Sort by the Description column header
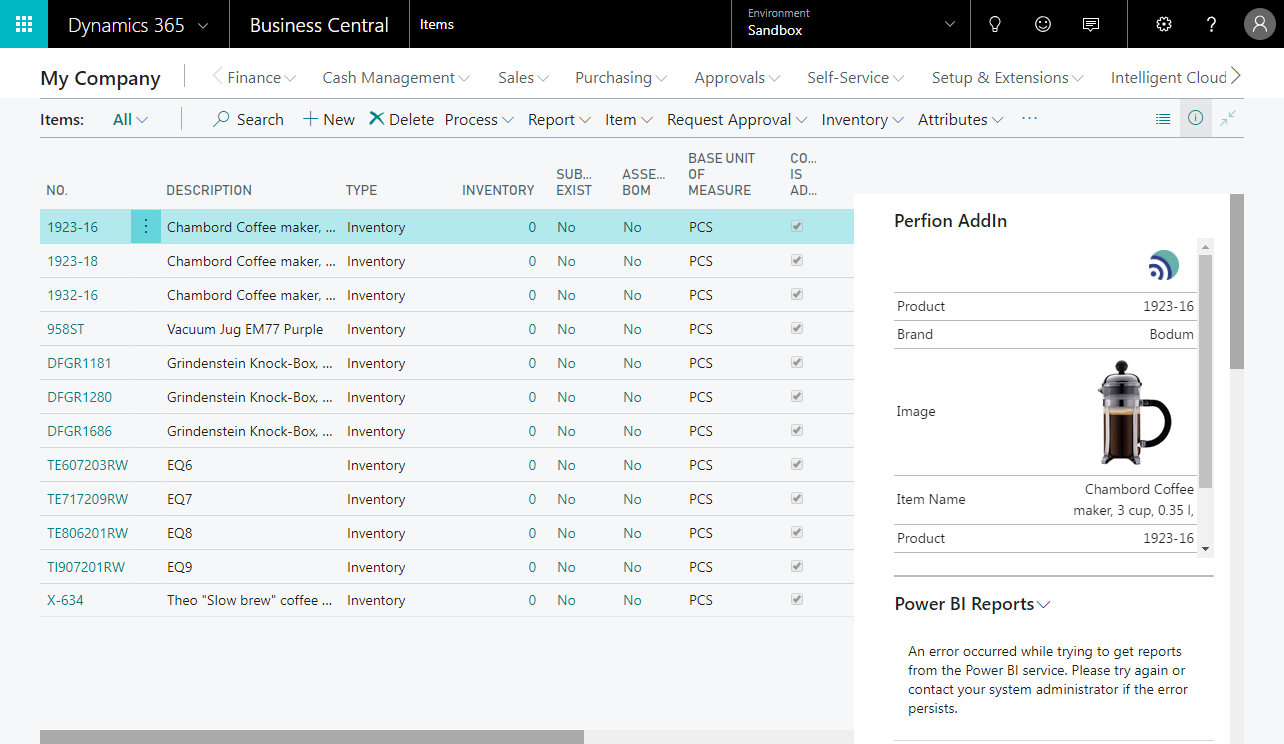The image size is (1284, 744). (x=209, y=190)
